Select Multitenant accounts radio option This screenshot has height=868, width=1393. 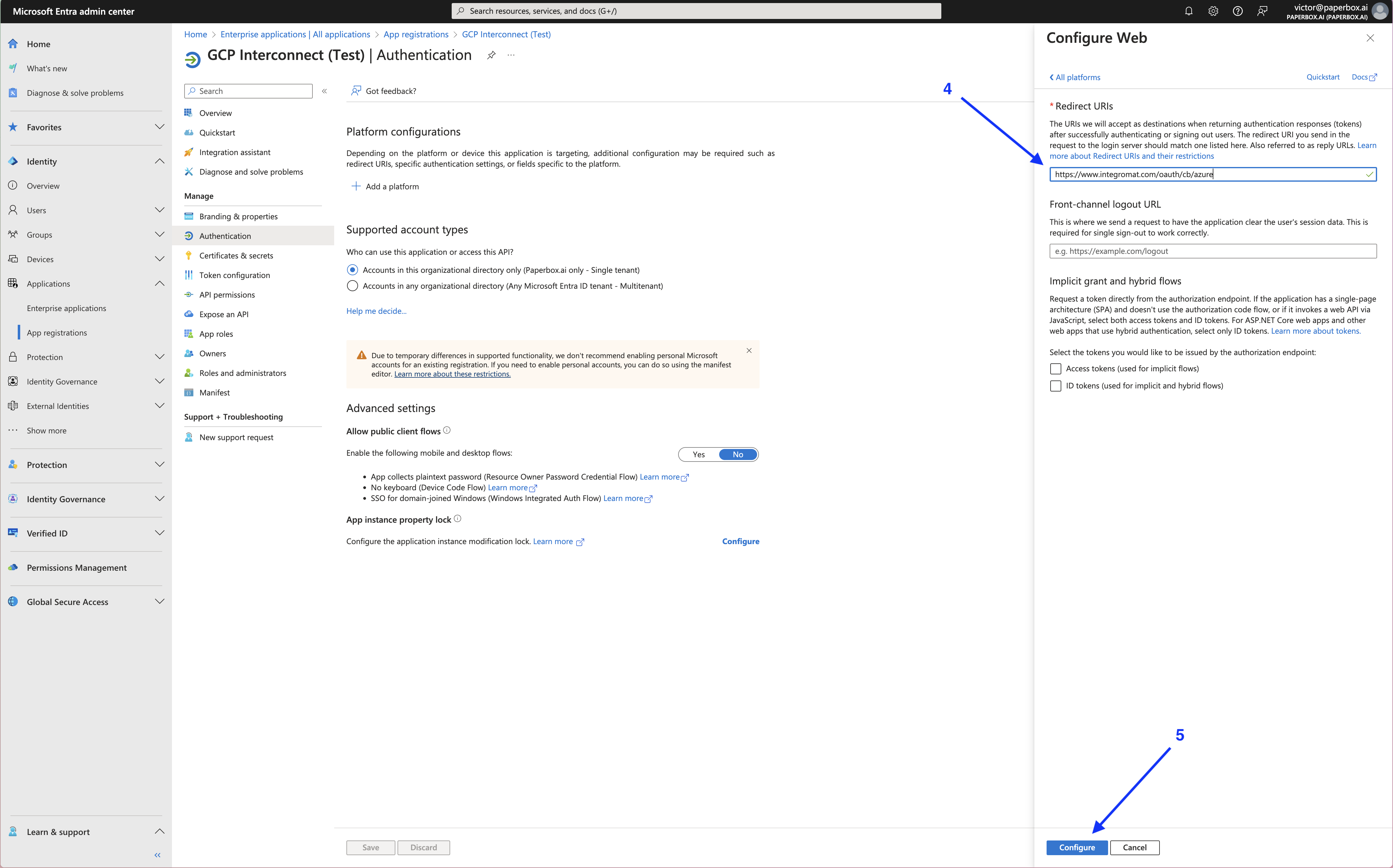[x=353, y=286]
